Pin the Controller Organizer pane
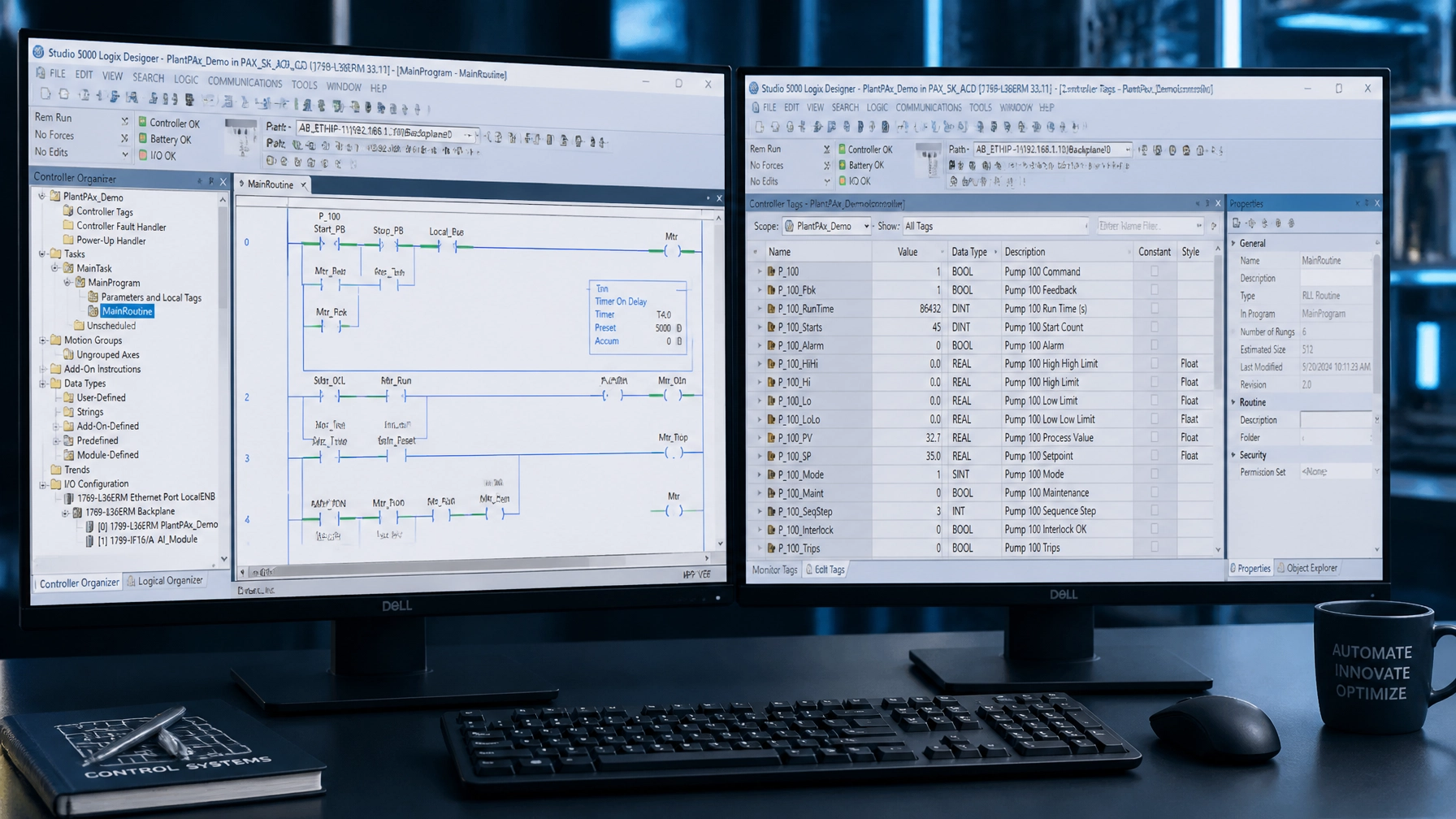 (x=211, y=181)
